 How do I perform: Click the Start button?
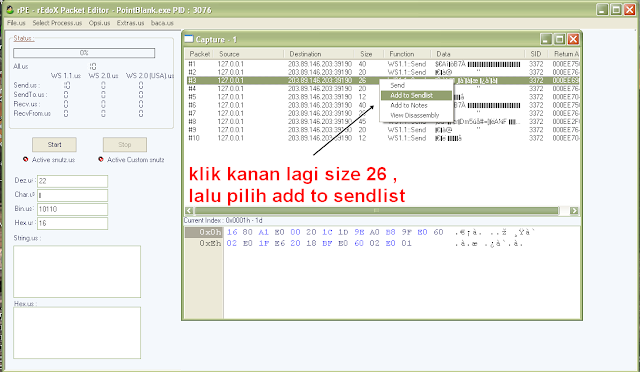(54, 145)
